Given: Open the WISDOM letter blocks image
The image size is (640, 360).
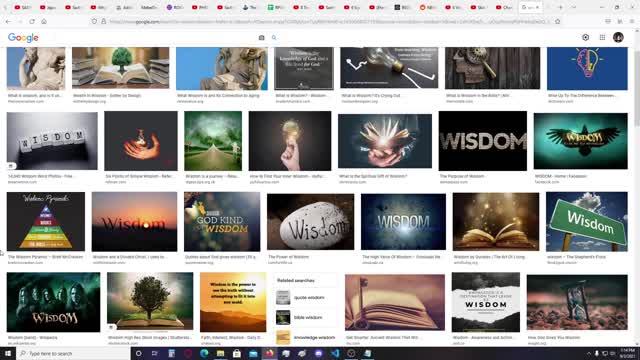Looking at the screenshot, I should pos(52,141).
